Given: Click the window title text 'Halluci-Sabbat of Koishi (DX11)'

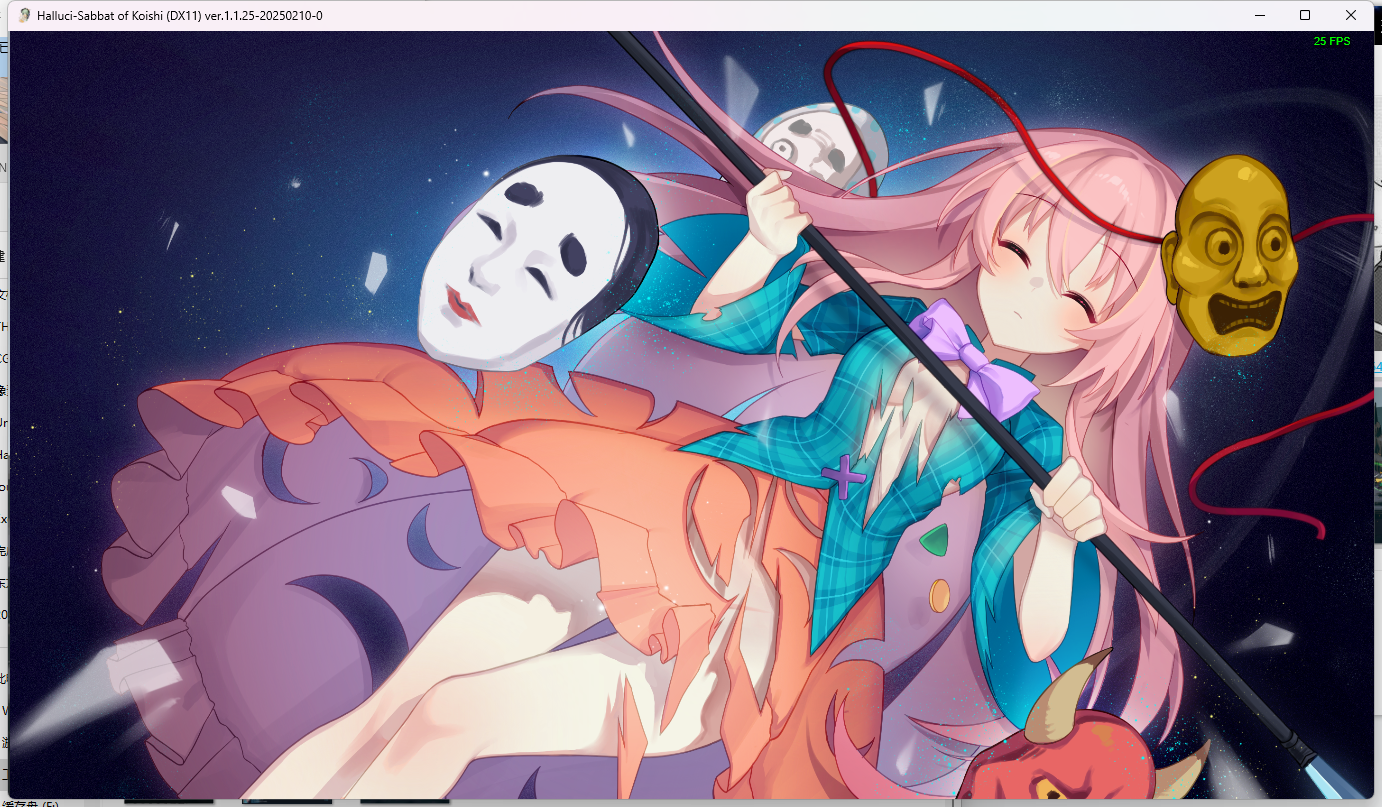Looking at the screenshot, I should click(118, 16).
